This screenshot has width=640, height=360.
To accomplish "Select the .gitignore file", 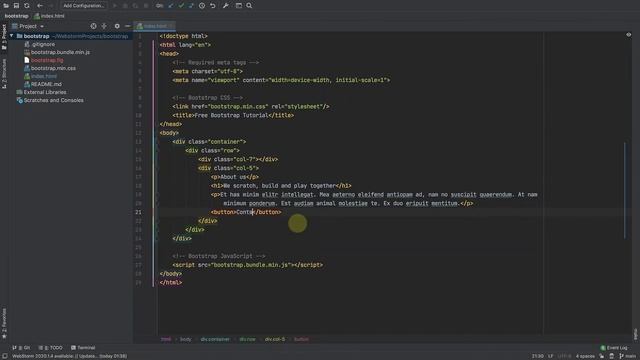I will (39, 44).
